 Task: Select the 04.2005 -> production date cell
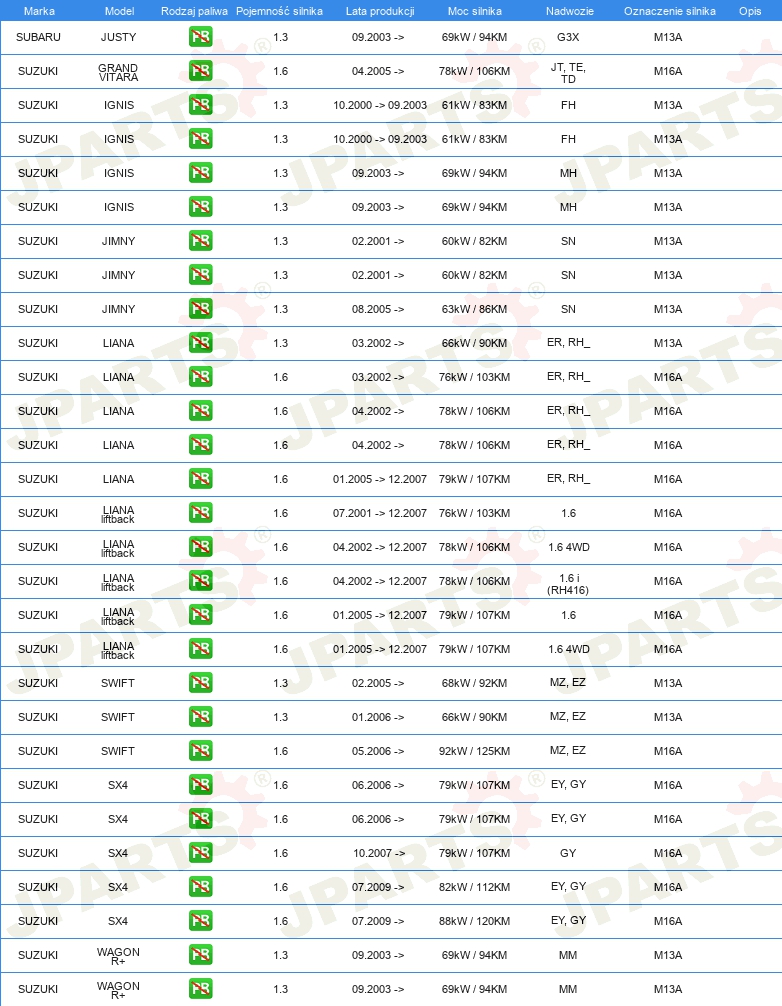point(378,71)
